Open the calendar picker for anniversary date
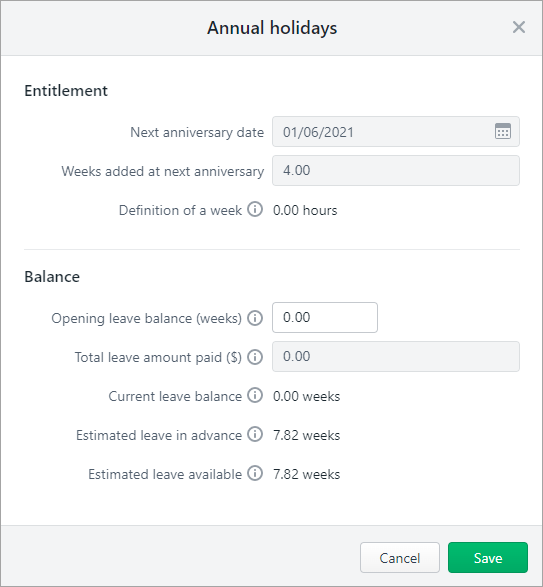The width and height of the screenshot is (543, 587). tap(503, 131)
